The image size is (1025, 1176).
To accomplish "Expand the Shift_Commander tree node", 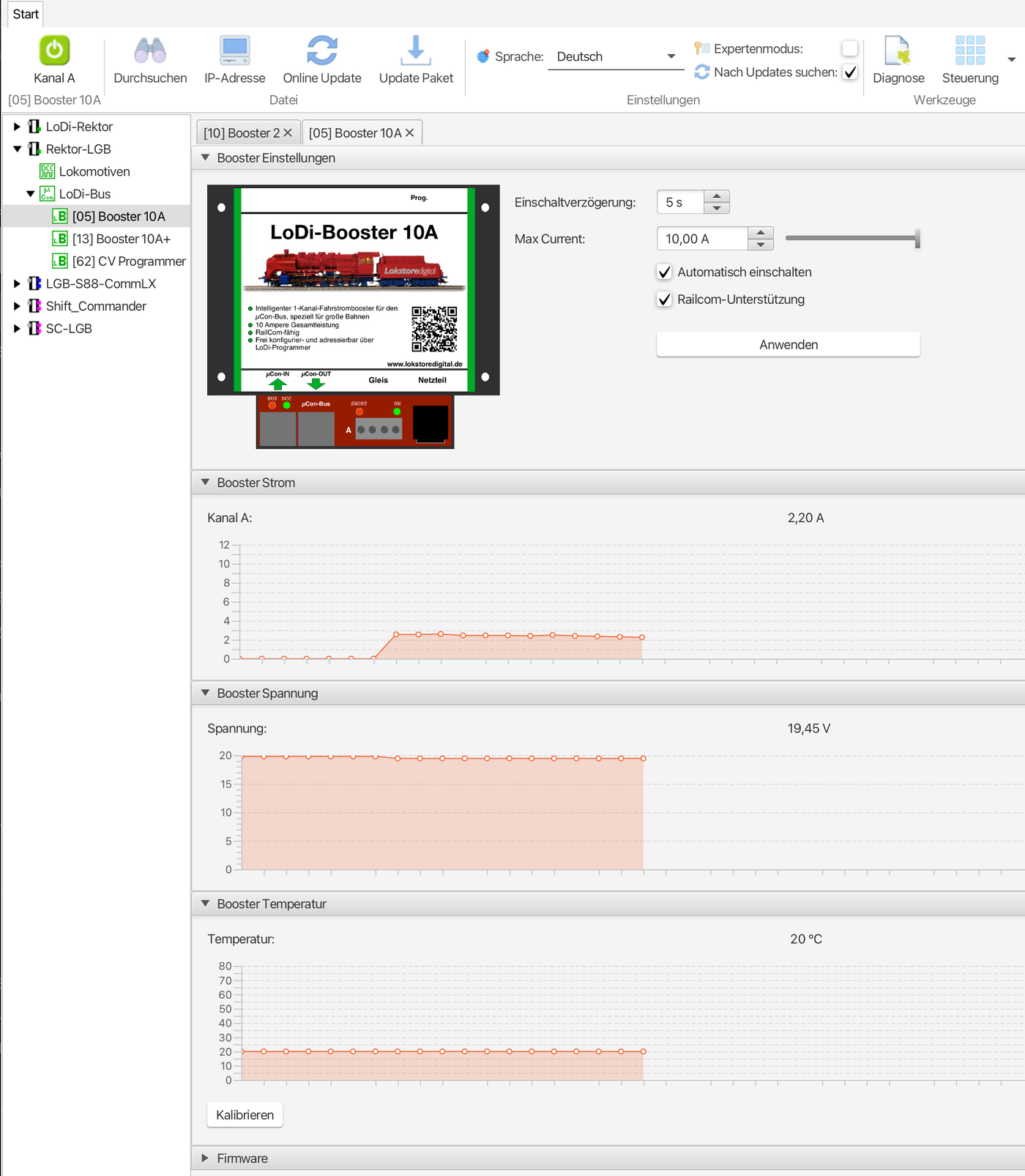I will tap(17, 306).
